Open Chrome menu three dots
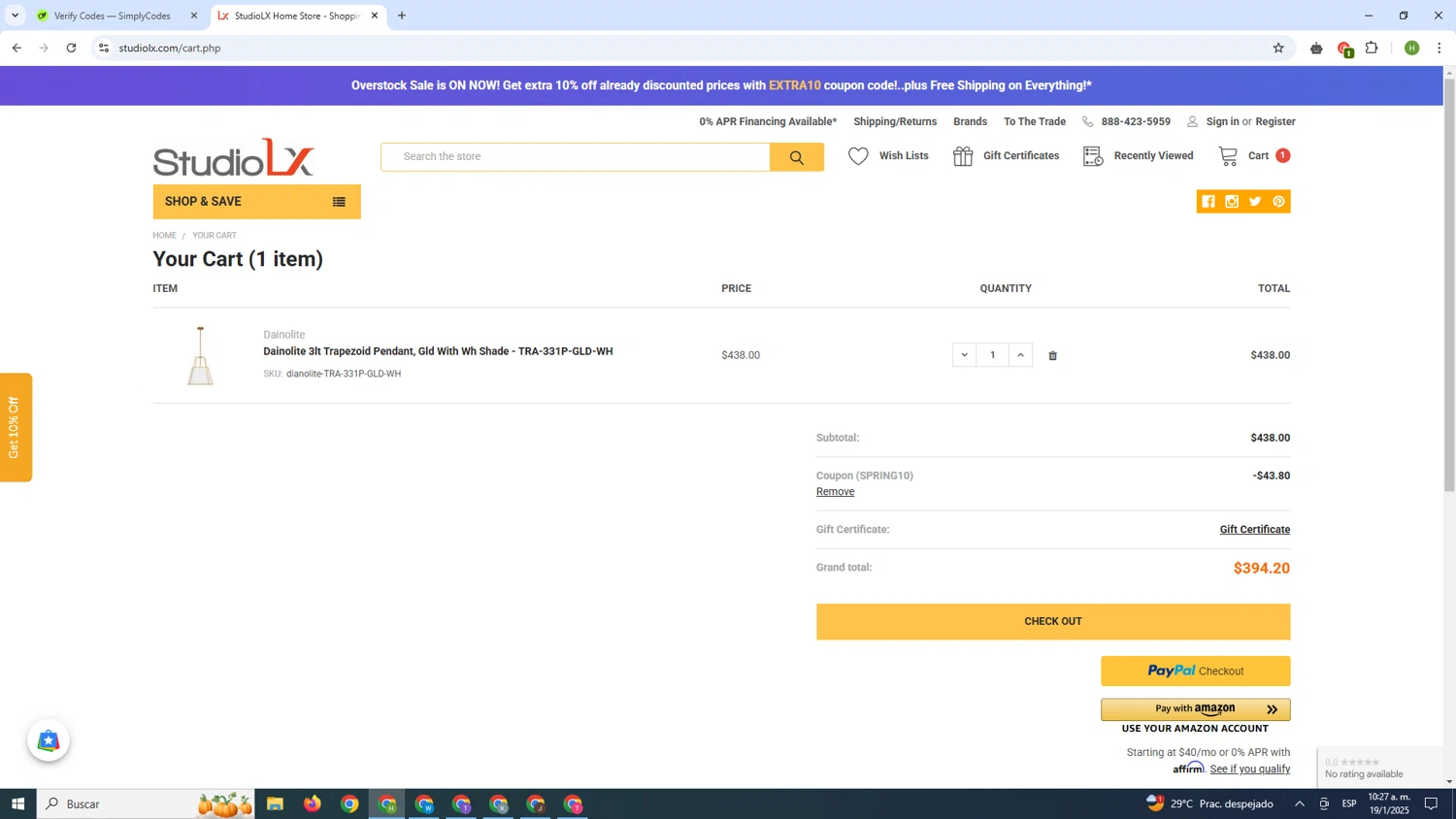The height and width of the screenshot is (819, 1456). click(1439, 48)
